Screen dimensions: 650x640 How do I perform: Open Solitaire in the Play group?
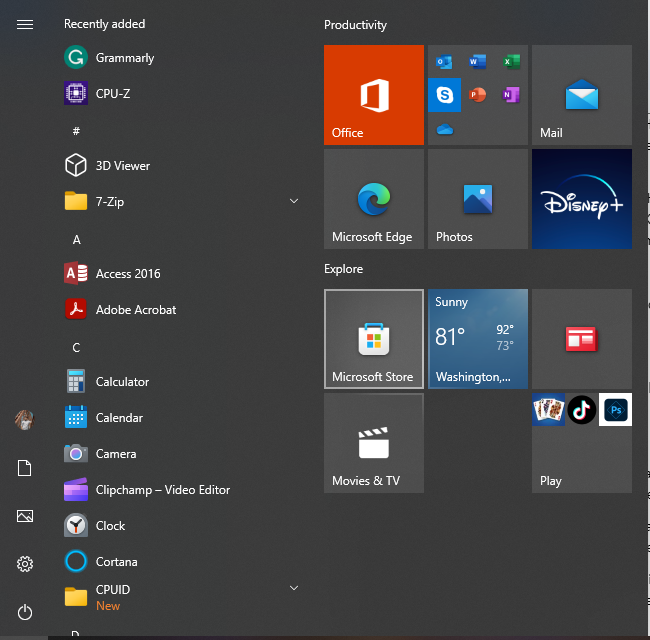[x=548, y=410]
